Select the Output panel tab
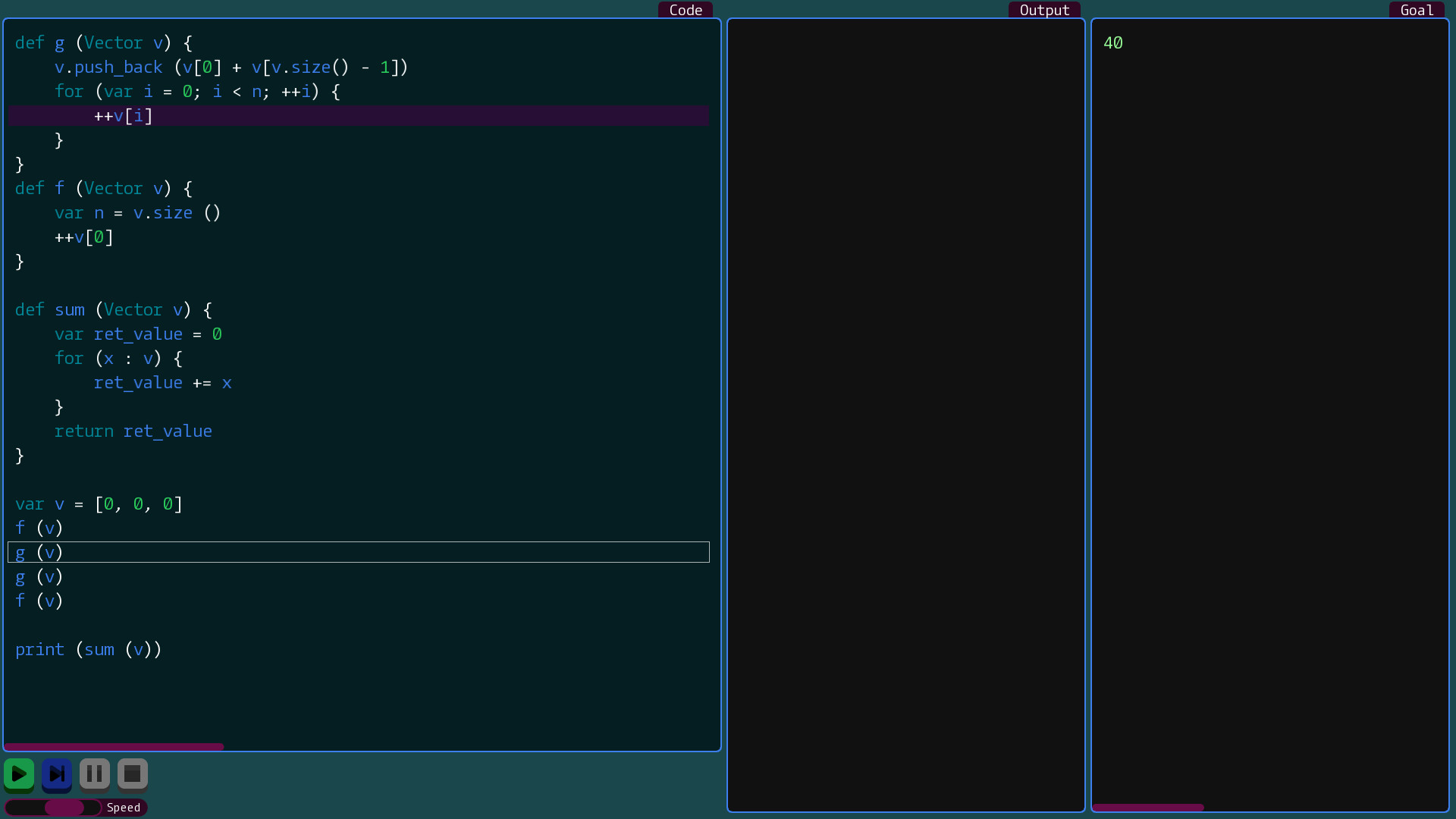This screenshot has width=1456, height=819. coord(1044,10)
